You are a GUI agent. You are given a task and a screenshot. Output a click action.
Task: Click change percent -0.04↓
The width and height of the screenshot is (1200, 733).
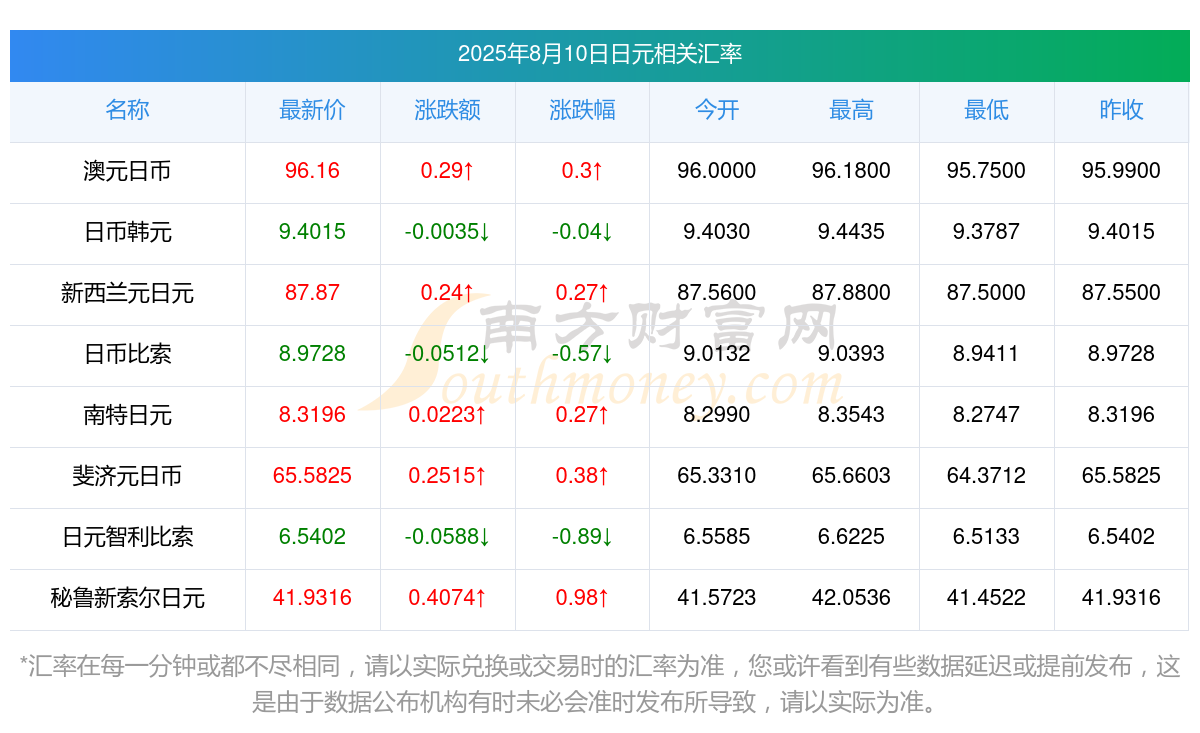click(582, 232)
